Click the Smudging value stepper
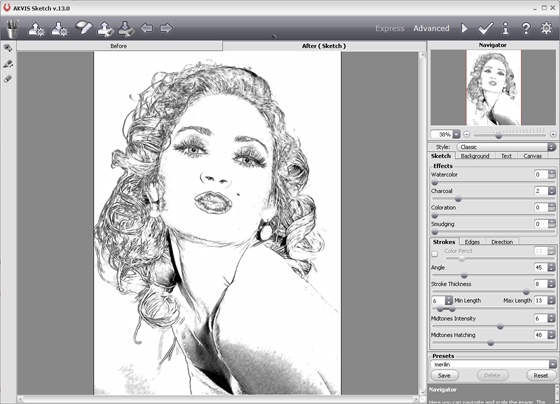 [552, 224]
